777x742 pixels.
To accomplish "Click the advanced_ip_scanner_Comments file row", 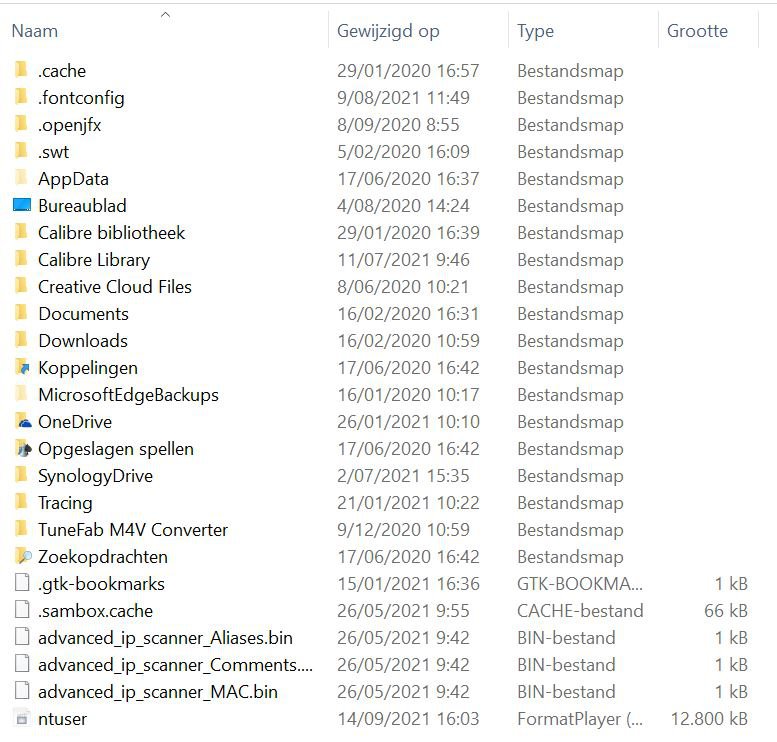I will (x=381, y=665).
